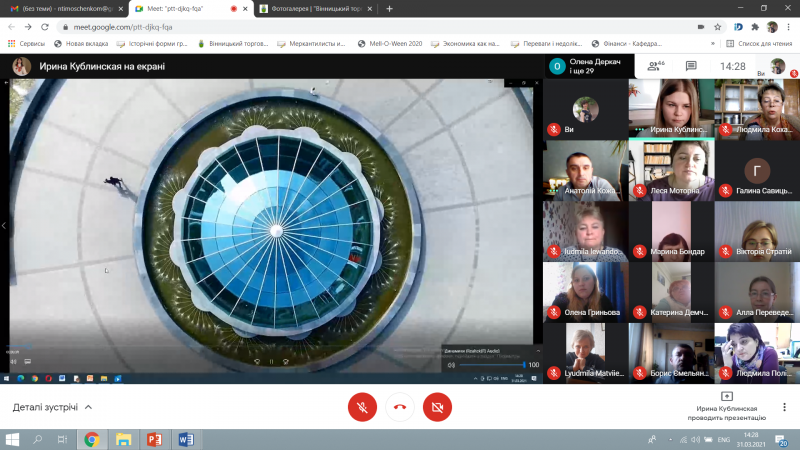This screenshot has height=450, width=800.
Task: Select Борис Ємельян video tile
Action: click(671, 353)
